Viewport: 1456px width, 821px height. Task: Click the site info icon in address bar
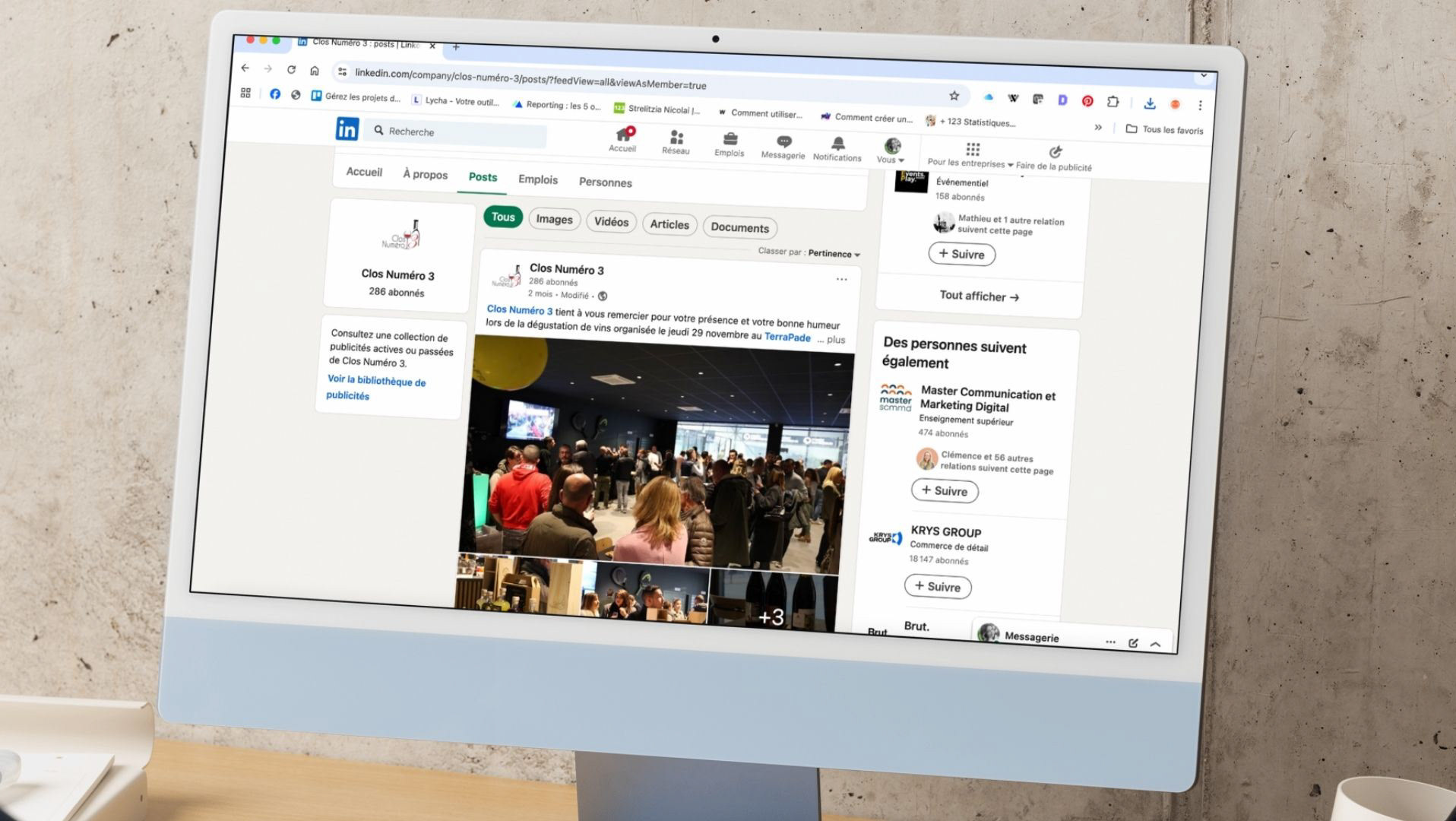(x=342, y=71)
